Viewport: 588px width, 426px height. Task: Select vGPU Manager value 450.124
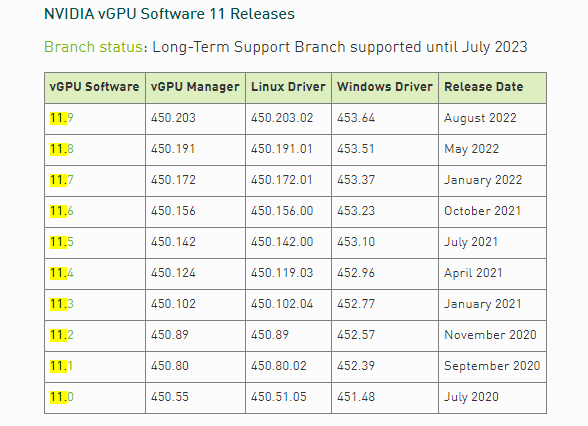pos(173,273)
